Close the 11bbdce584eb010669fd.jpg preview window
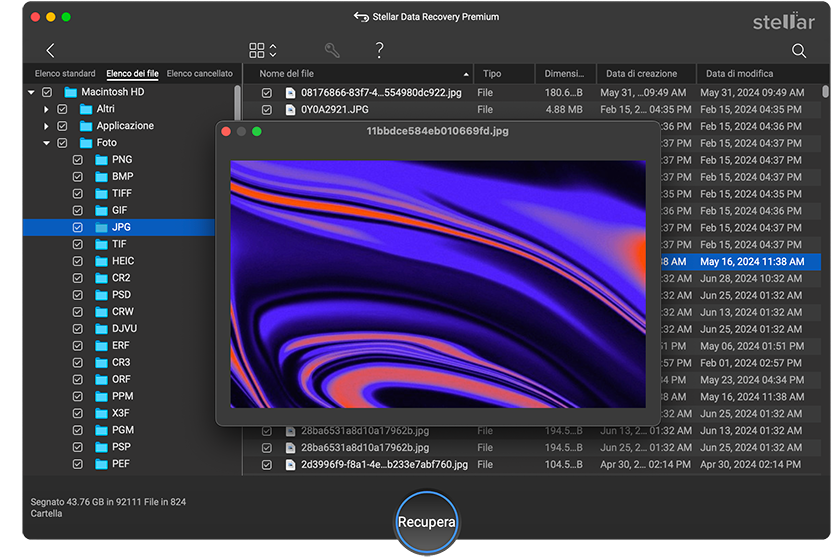This screenshot has height=557, width=831. (226, 131)
